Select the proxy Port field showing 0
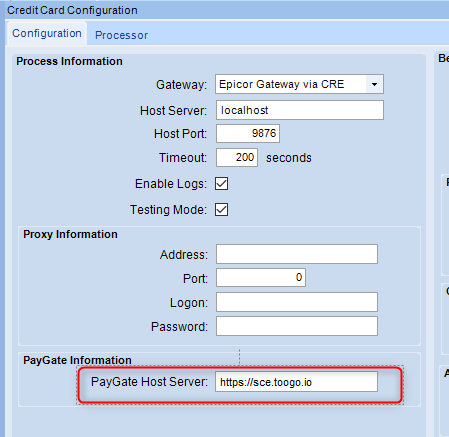 pos(261,277)
